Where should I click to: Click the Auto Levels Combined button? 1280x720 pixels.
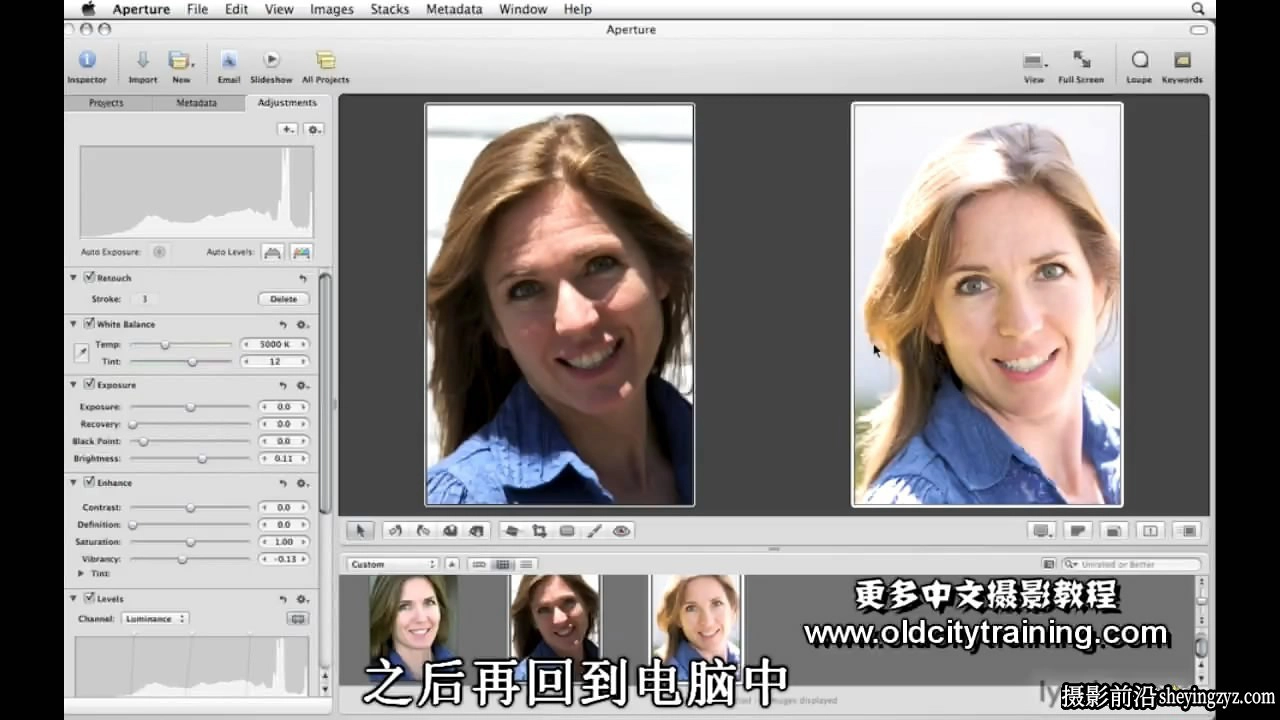pyautogui.click(x=272, y=252)
